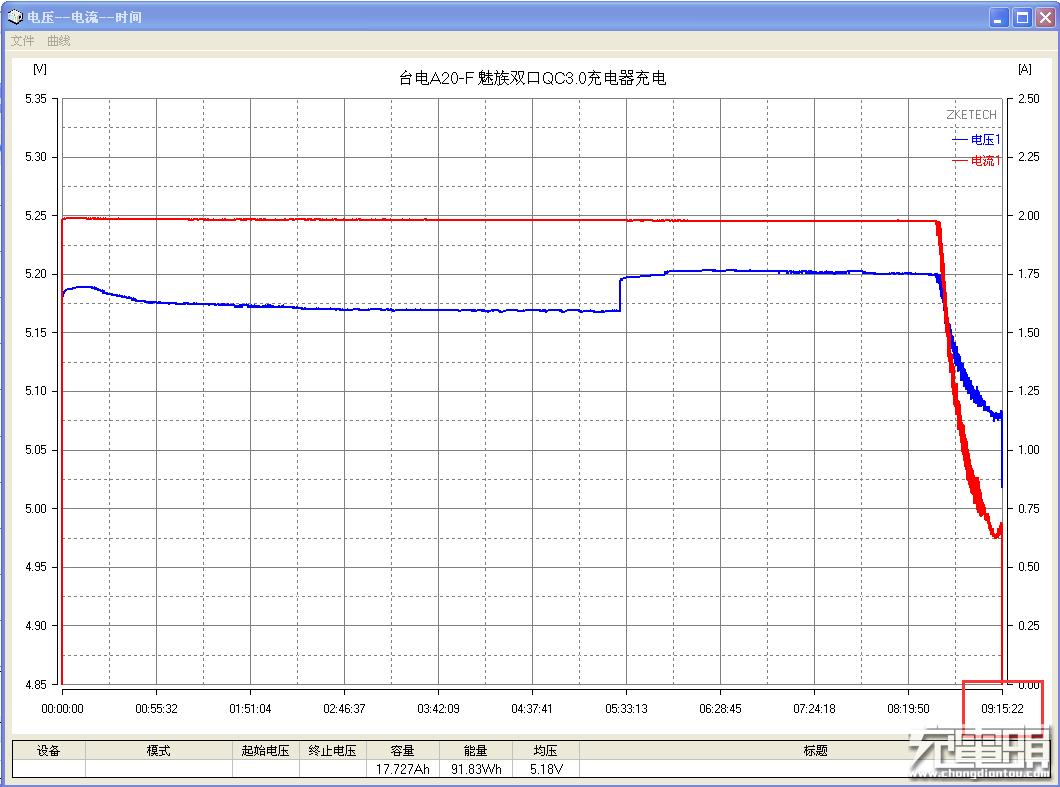Click the [V] voltage axis unit label
The width and height of the screenshot is (1060, 787).
click(x=40, y=69)
